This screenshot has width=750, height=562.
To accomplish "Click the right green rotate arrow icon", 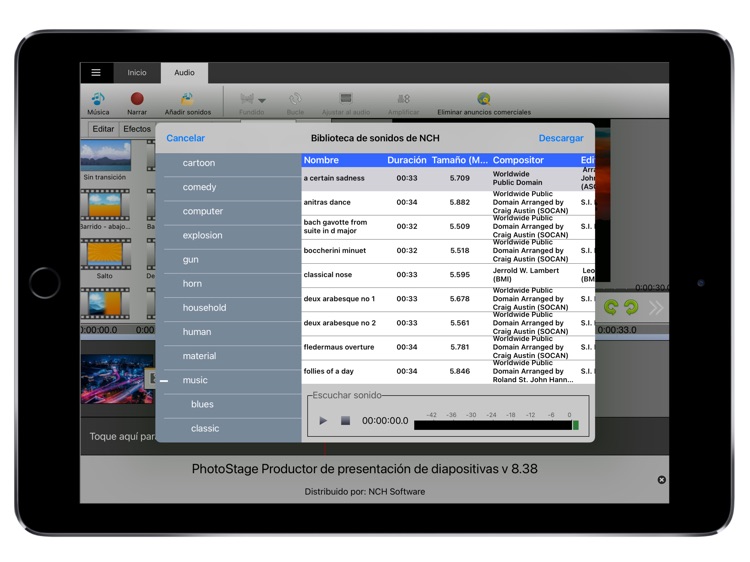I will point(631,307).
